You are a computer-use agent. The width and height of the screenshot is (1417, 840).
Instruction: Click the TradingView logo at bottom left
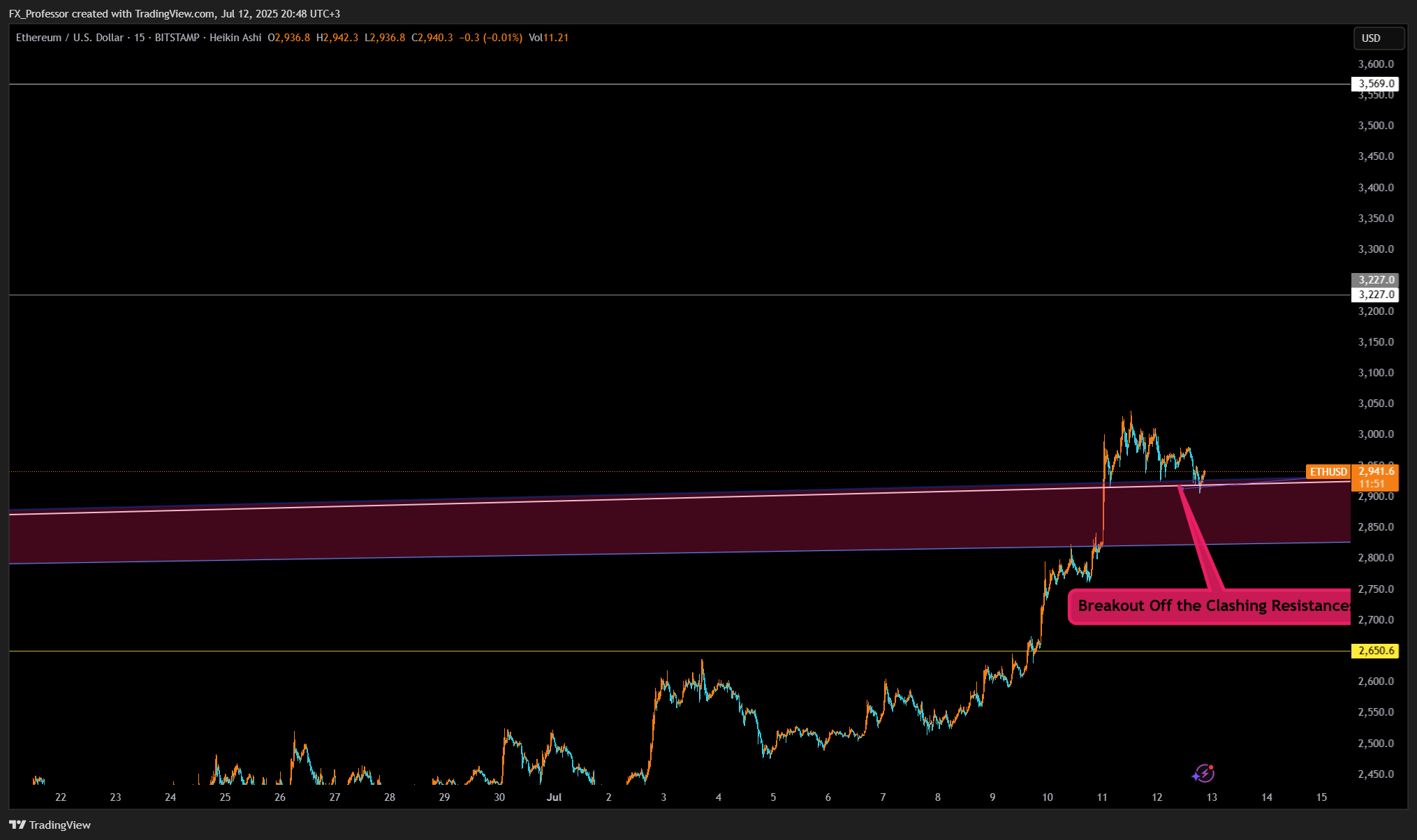click(x=50, y=825)
